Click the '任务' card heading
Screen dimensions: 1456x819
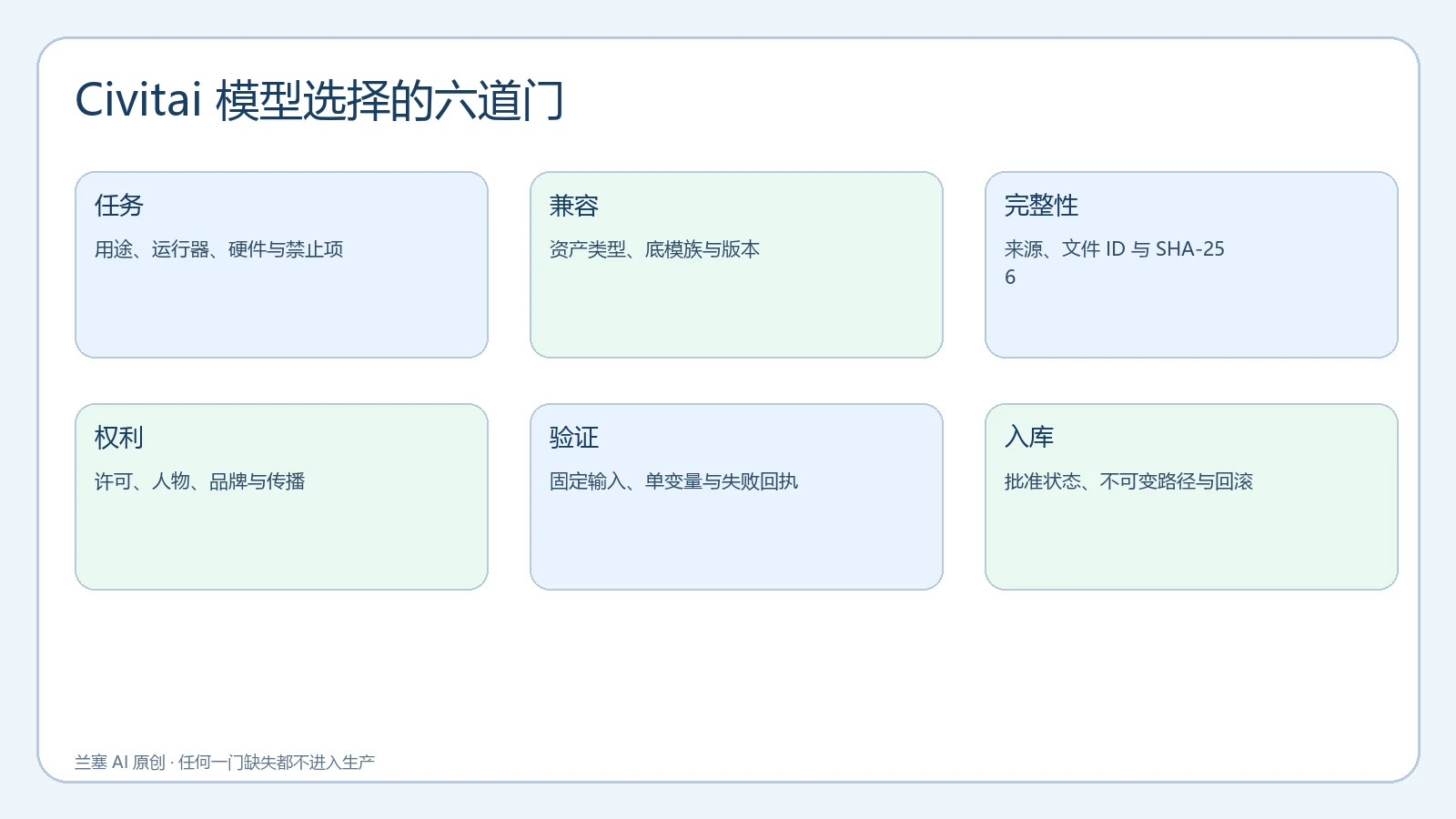click(x=119, y=206)
